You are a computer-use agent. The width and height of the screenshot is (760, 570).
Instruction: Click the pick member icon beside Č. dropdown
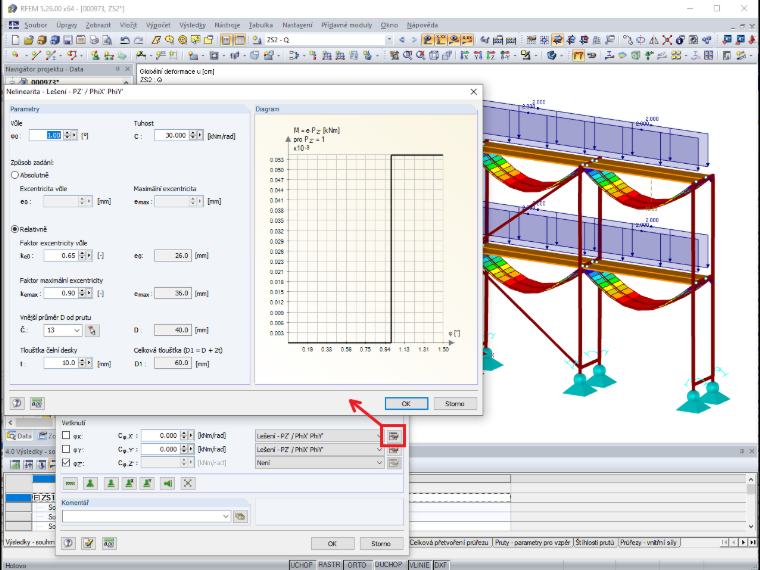[92, 330]
